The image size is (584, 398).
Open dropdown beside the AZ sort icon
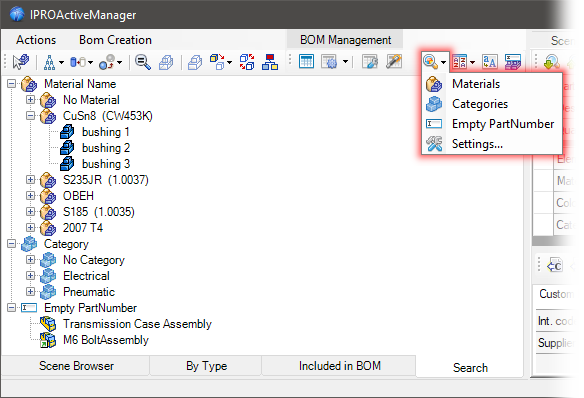[472, 62]
